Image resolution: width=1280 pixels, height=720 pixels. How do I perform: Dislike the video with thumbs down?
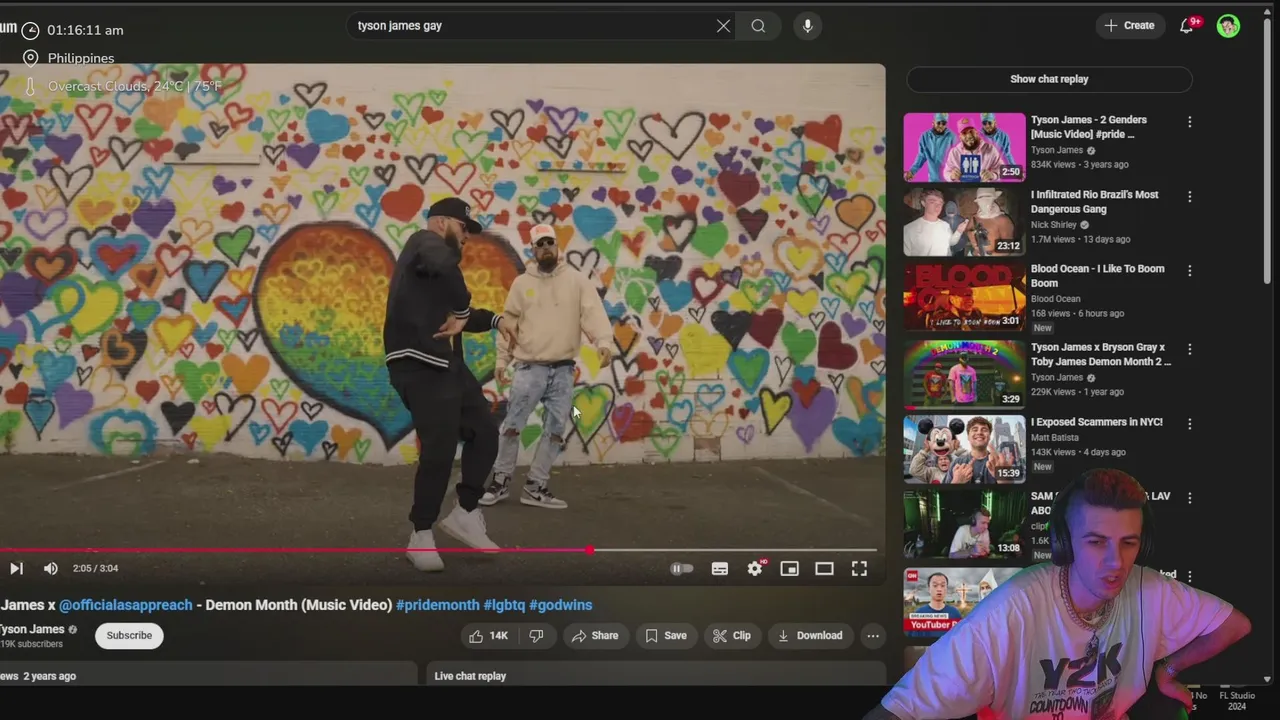click(x=537, y=636)
